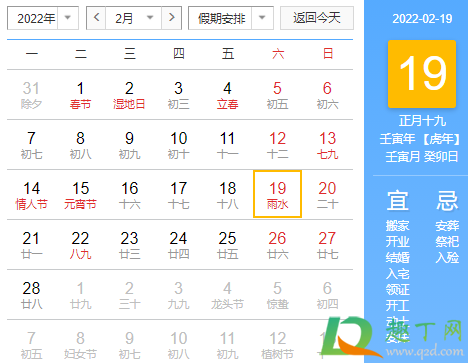Select March 1 廿九
This screenshot has height=363, width=468.
(80, 295)
